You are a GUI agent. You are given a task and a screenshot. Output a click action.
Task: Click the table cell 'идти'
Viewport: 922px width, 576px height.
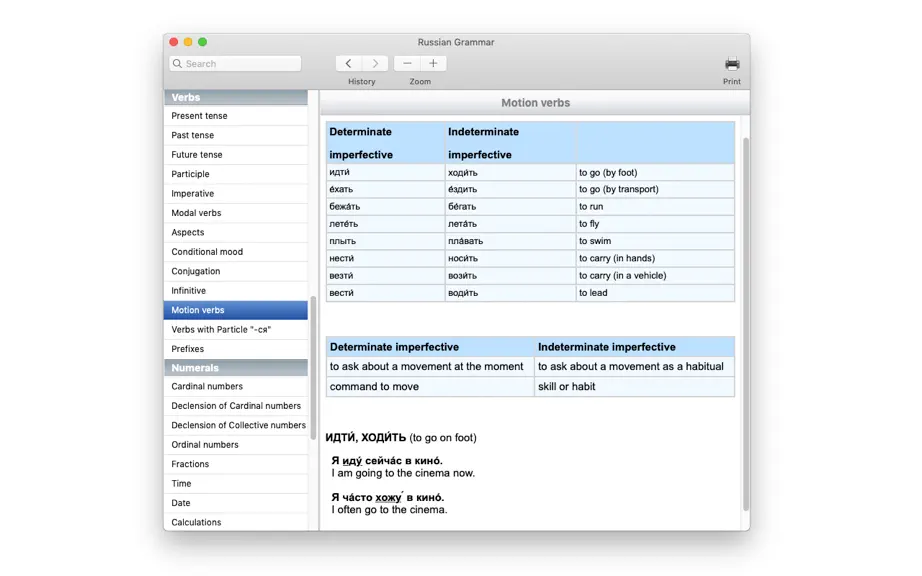385,172
